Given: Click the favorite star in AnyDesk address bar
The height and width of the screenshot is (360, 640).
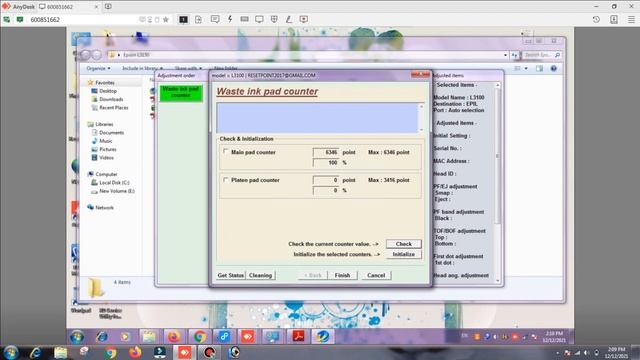Looking at the screenshot, I should point(166,20).
